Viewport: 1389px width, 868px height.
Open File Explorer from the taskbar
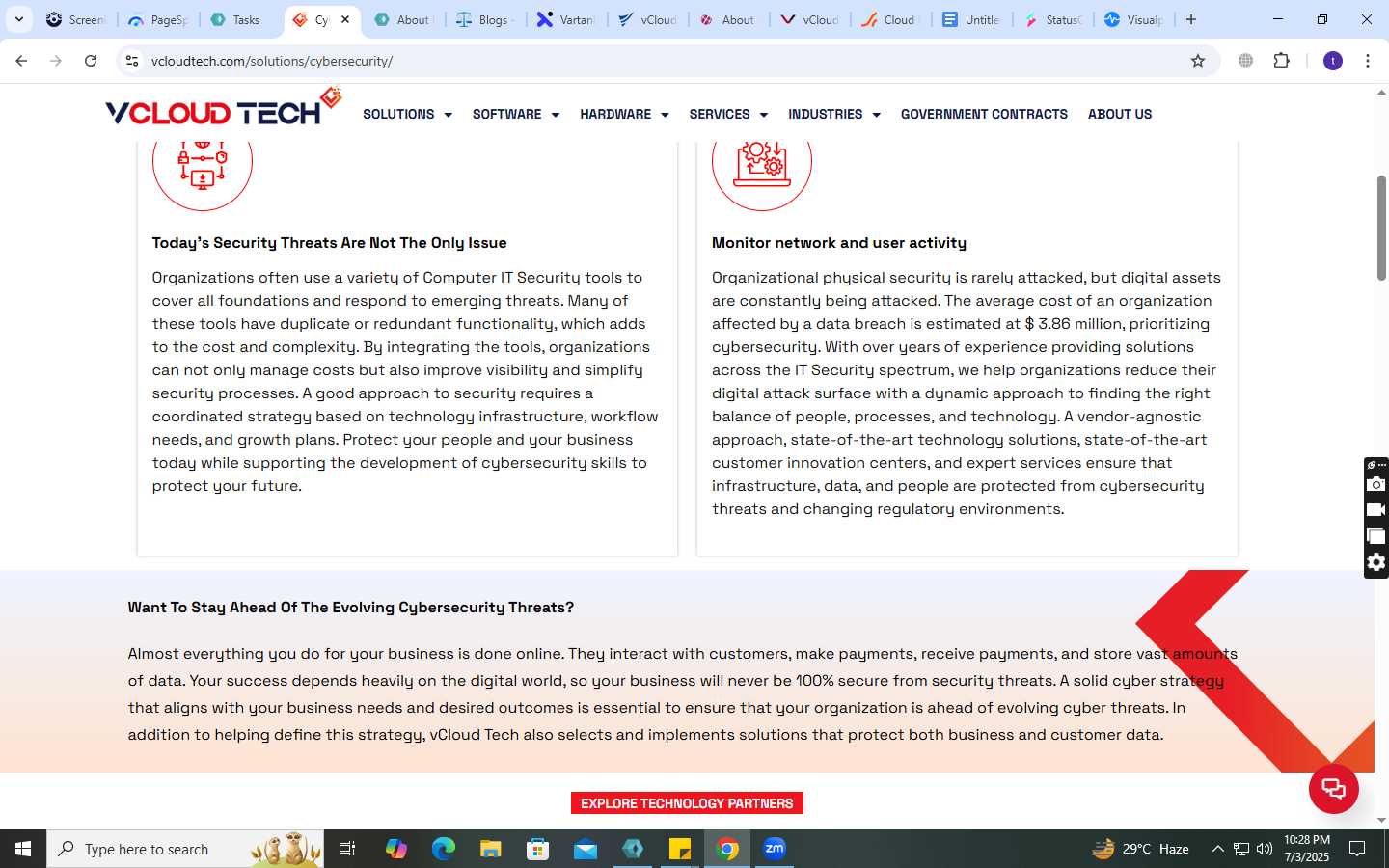click(x=491, y=849)
